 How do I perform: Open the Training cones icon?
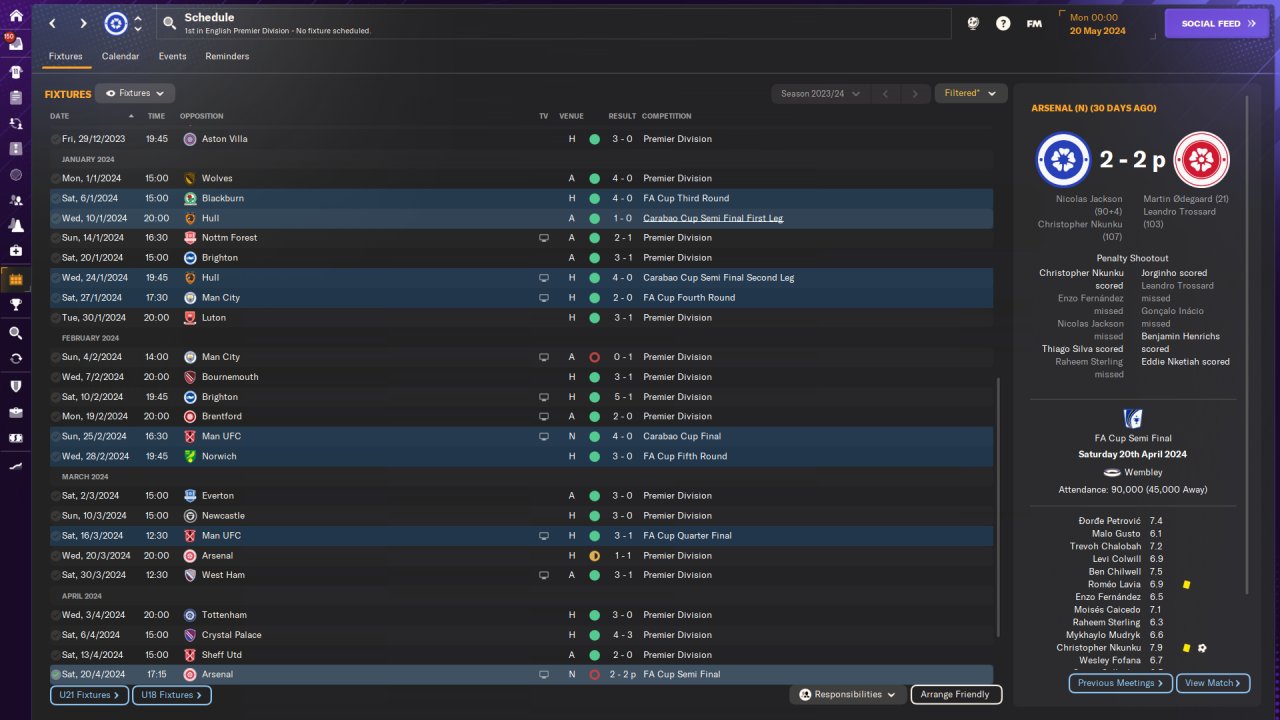click(15, 225)
